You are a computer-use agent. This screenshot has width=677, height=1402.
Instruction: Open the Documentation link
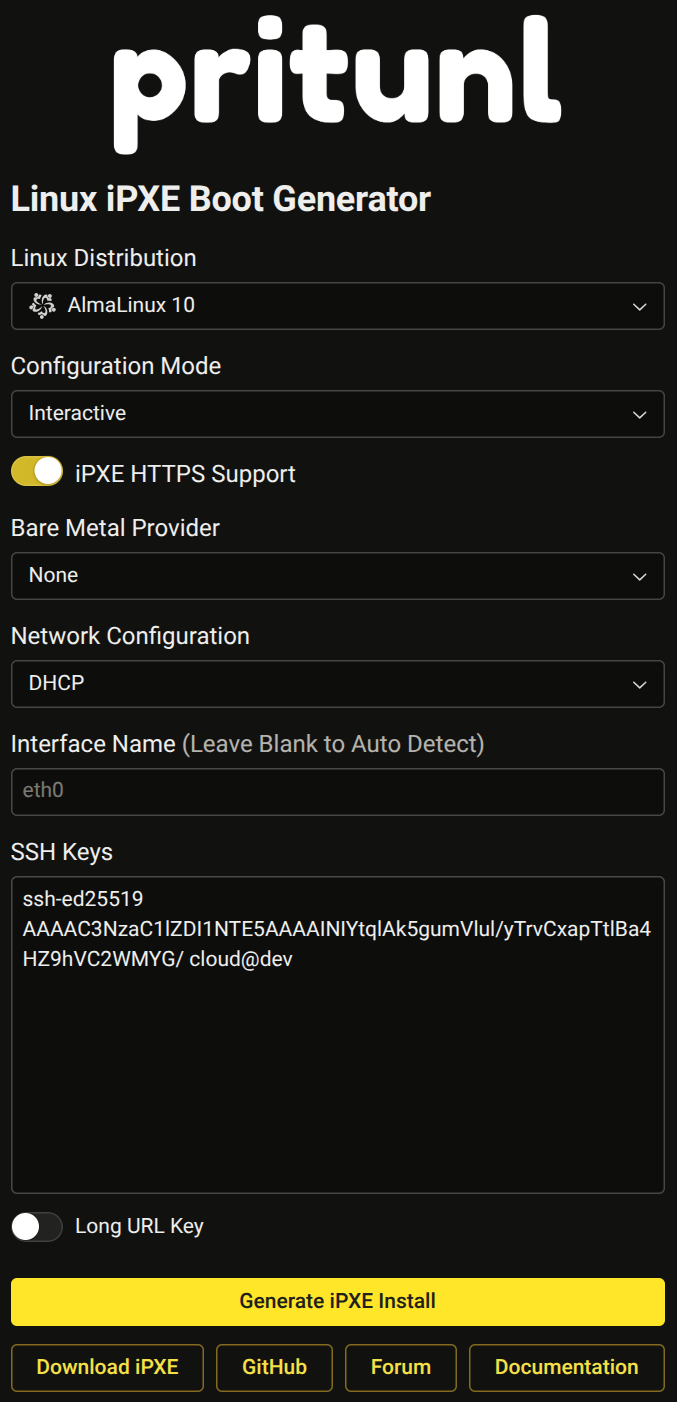(566, 1367)
